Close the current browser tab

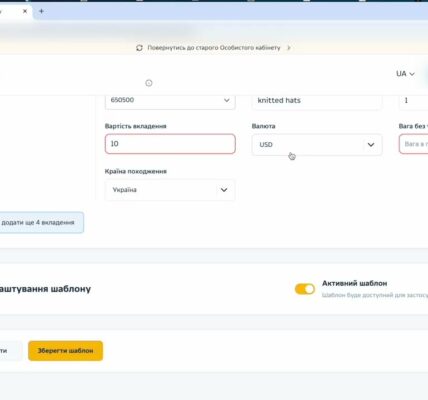(25, 11)
